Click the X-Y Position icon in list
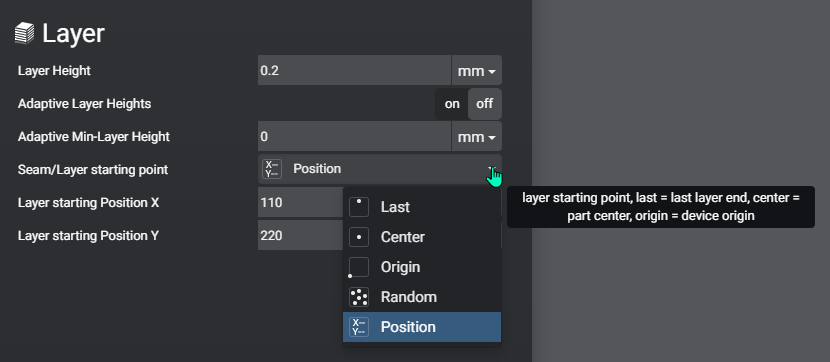 (359, 327)
